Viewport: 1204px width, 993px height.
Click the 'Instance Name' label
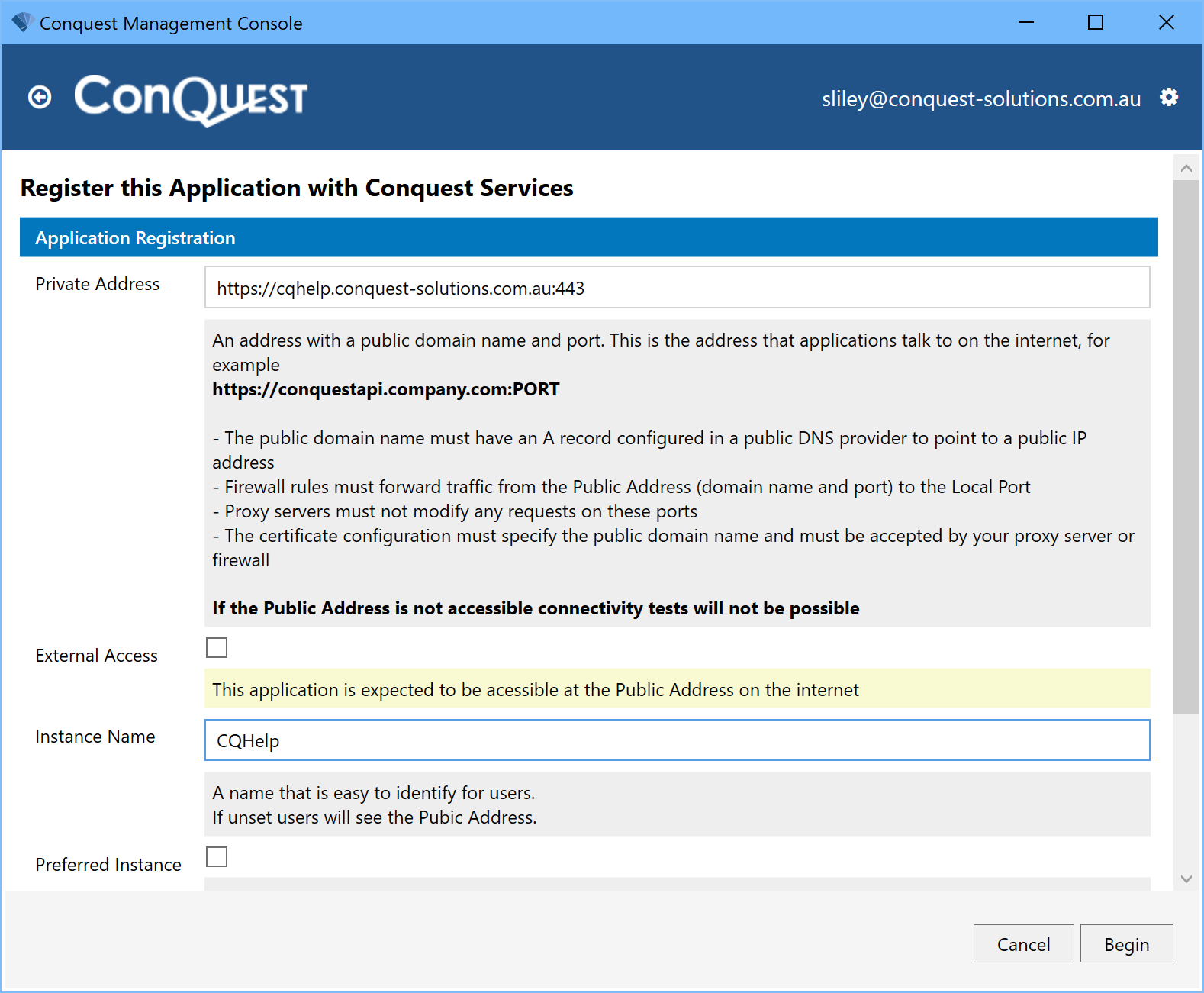coord(95,737)
